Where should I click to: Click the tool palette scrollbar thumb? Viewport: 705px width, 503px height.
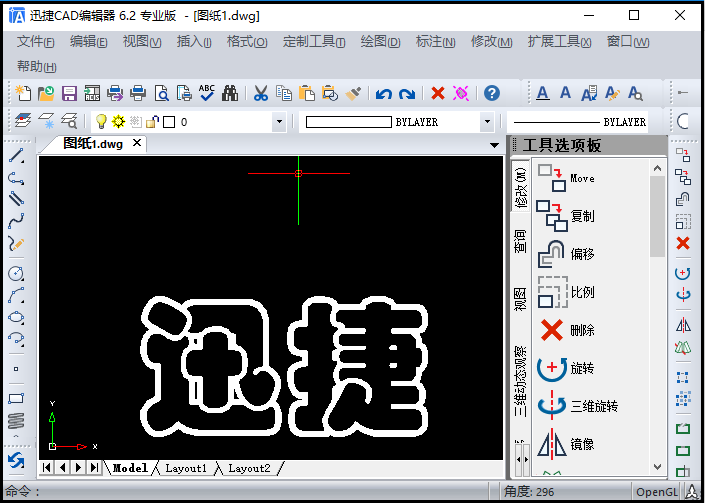(x=657, y=216)
